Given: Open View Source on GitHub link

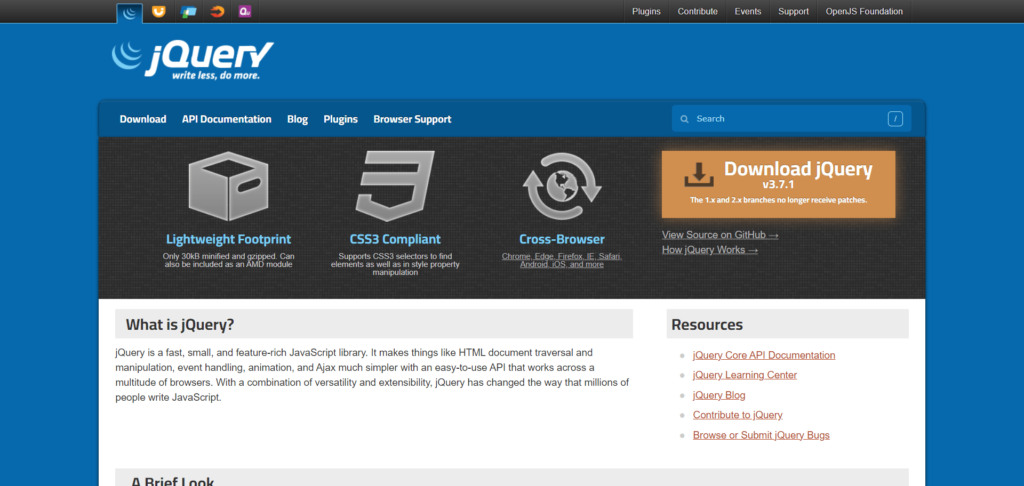Looking at the screenshot, I should [720, 235].
